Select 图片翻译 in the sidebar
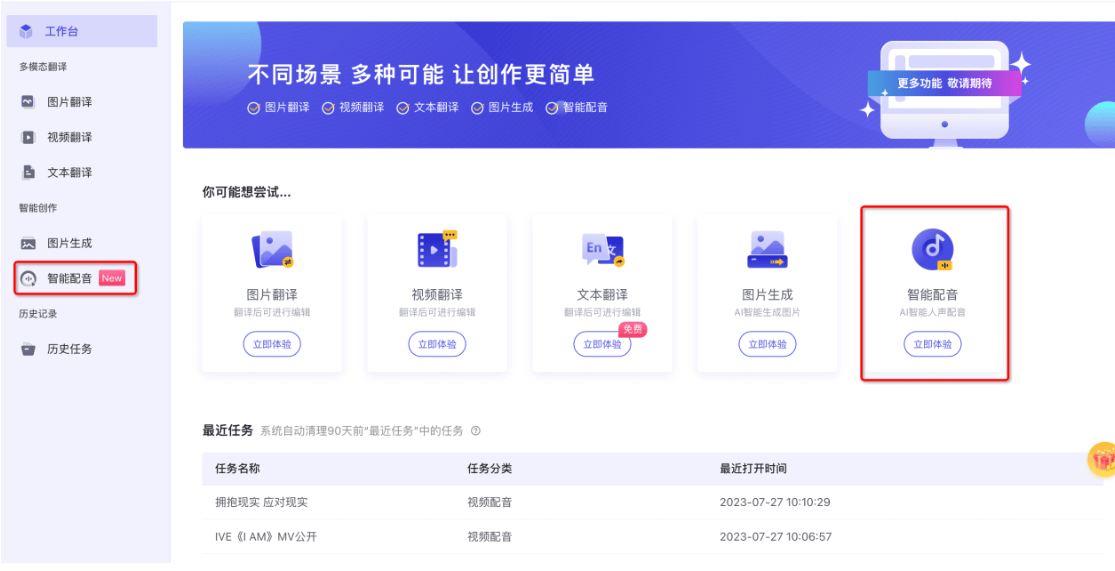Image resolution: width=1115 pixels, height=571 pixels. 70,102
